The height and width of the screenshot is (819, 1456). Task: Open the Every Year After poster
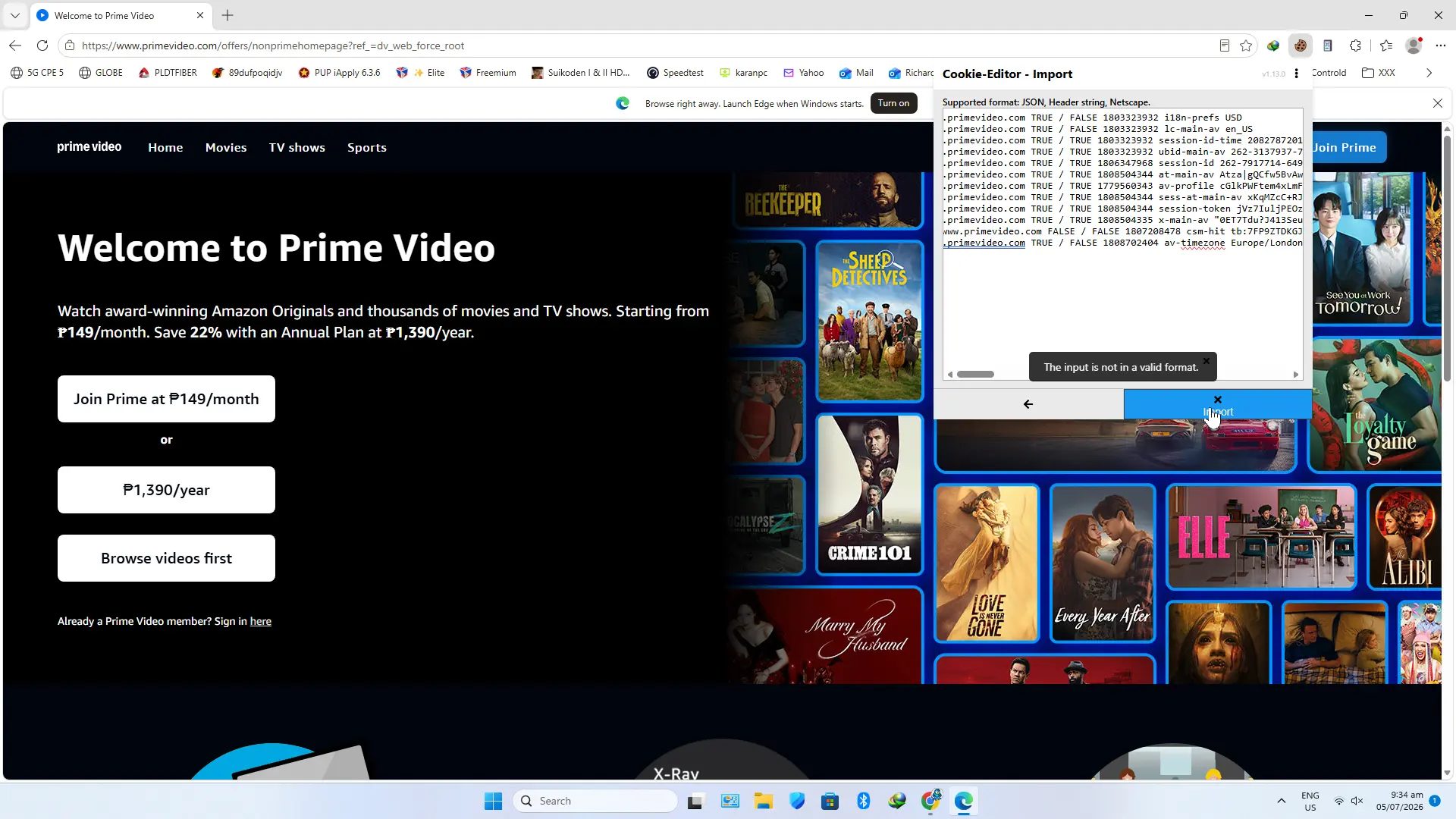pos(1103,563)
